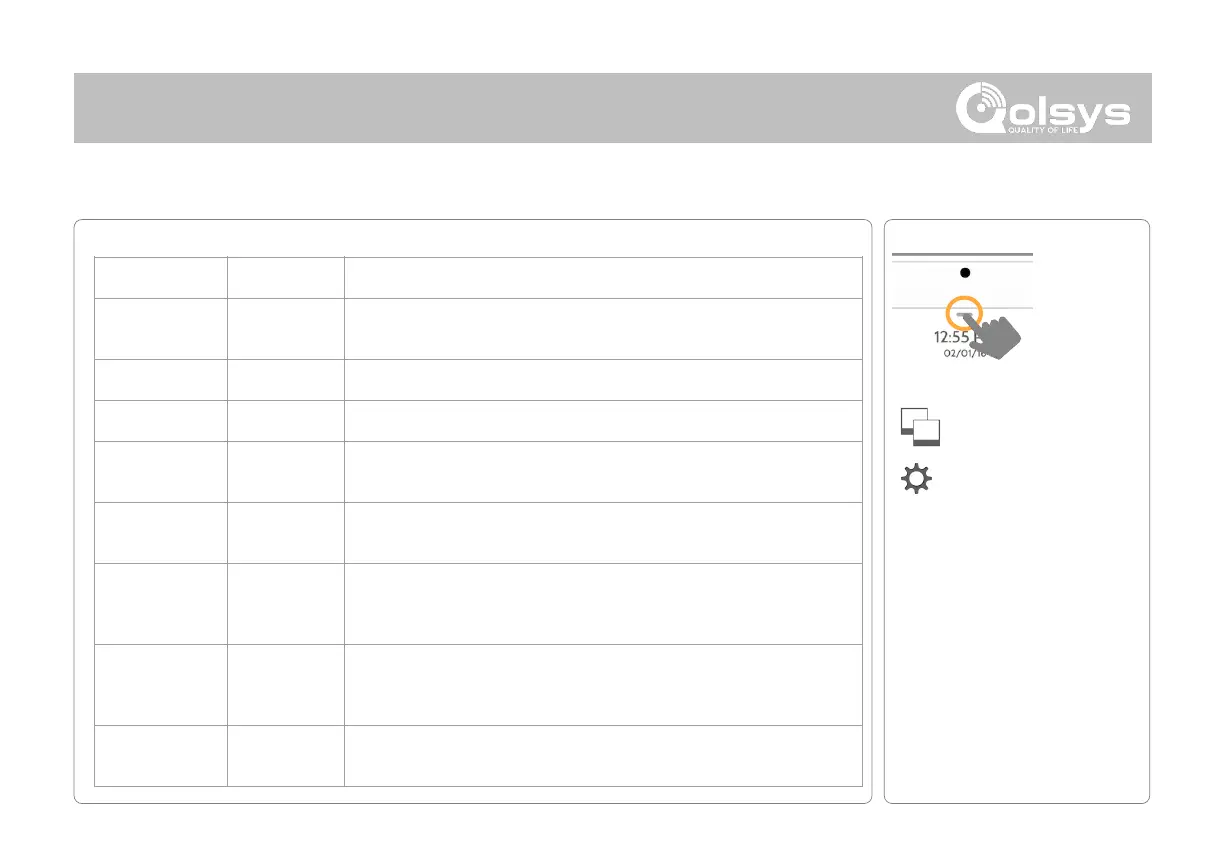
Task: Click the Qolsys logo in the header
Action: 1040,108
